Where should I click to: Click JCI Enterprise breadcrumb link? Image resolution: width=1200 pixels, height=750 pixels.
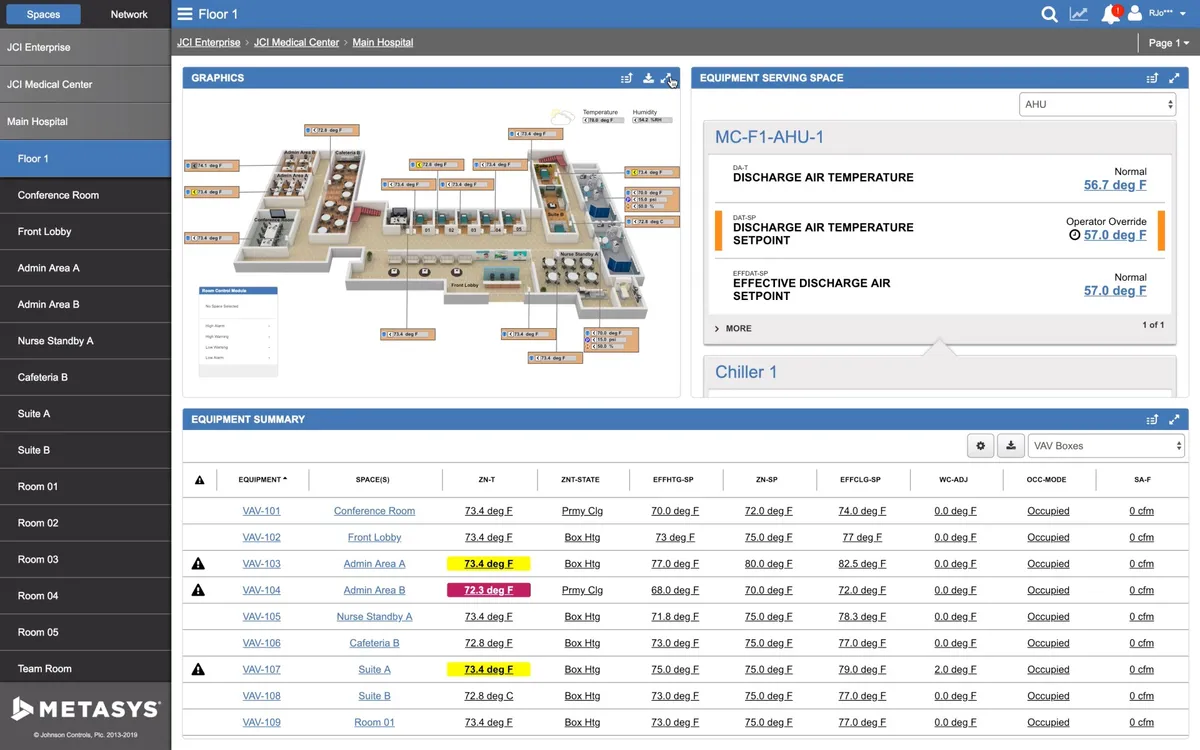click(x=208, y=43)
